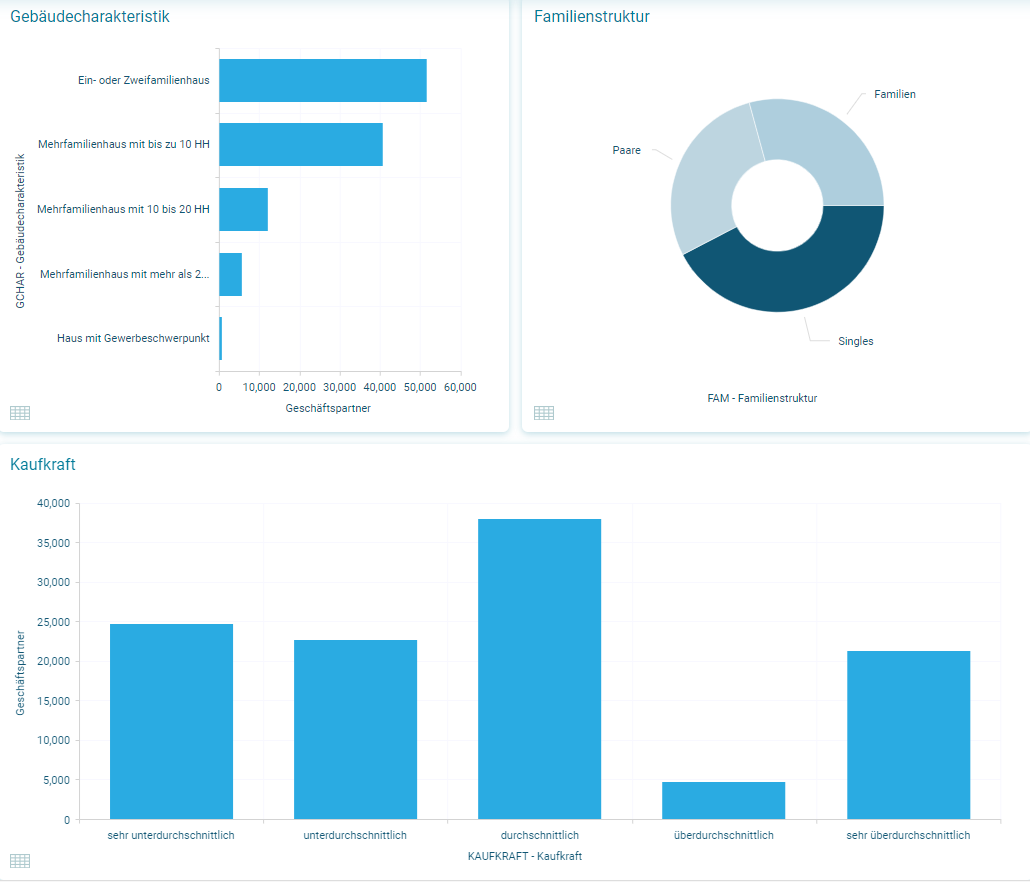Click the unterdurchschnittlich axis label
Screen dimensions: 1030x882
pyautogui.click(x=355, y=835)
